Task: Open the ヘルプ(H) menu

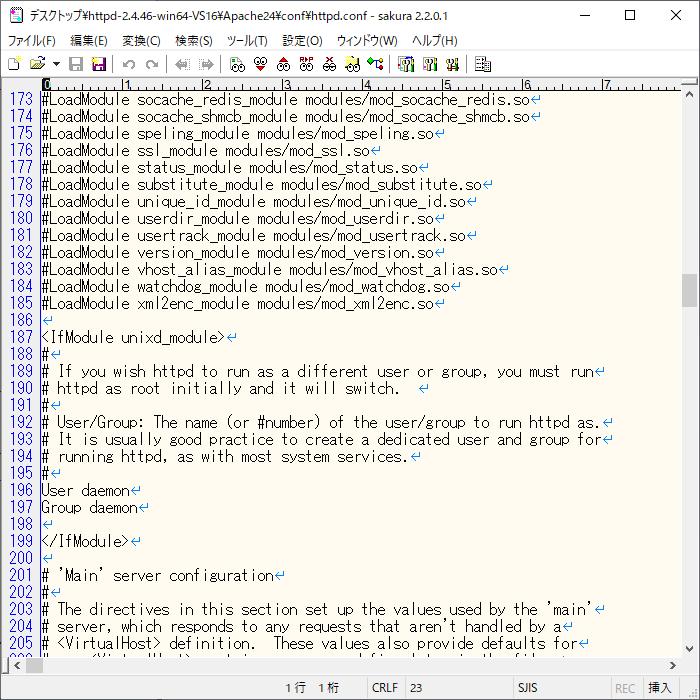Action: (435, 40)
